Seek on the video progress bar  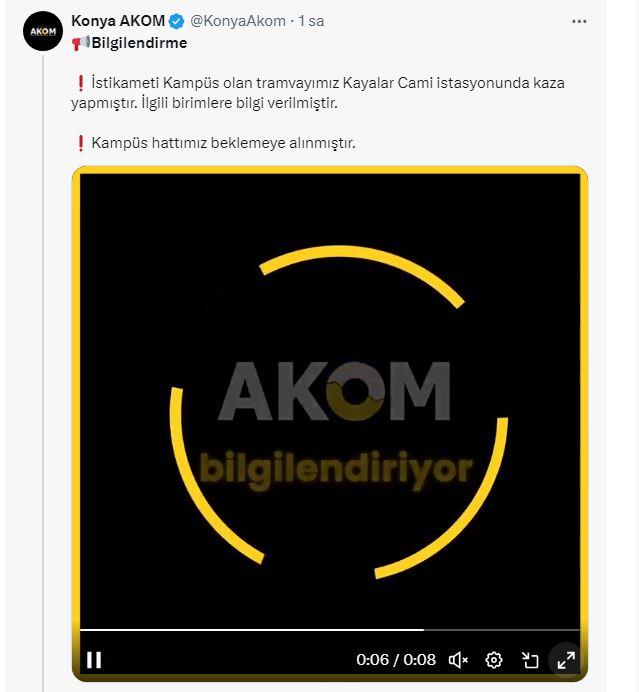(330, 630)
